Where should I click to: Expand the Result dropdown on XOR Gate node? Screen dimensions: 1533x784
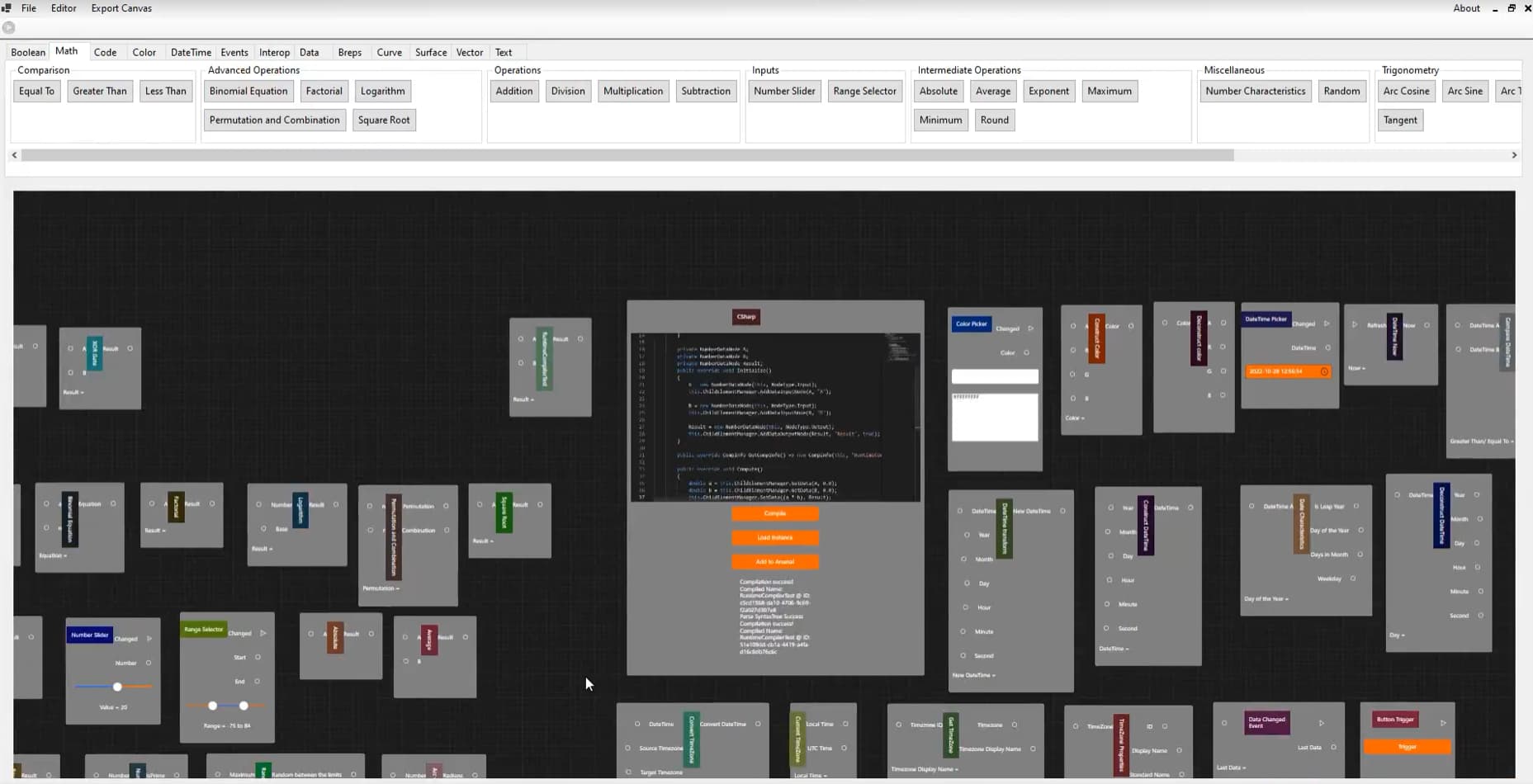[73, 392]
